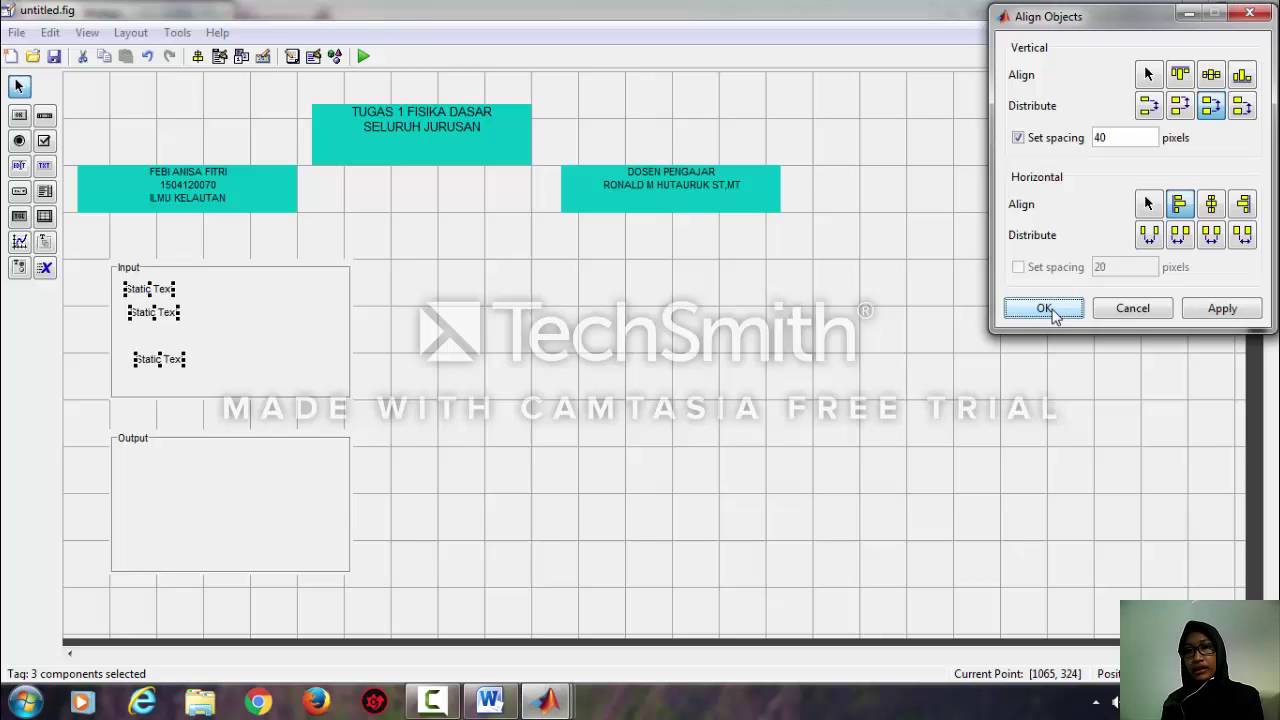Choose the Axes component in the palette

point(19,241)
